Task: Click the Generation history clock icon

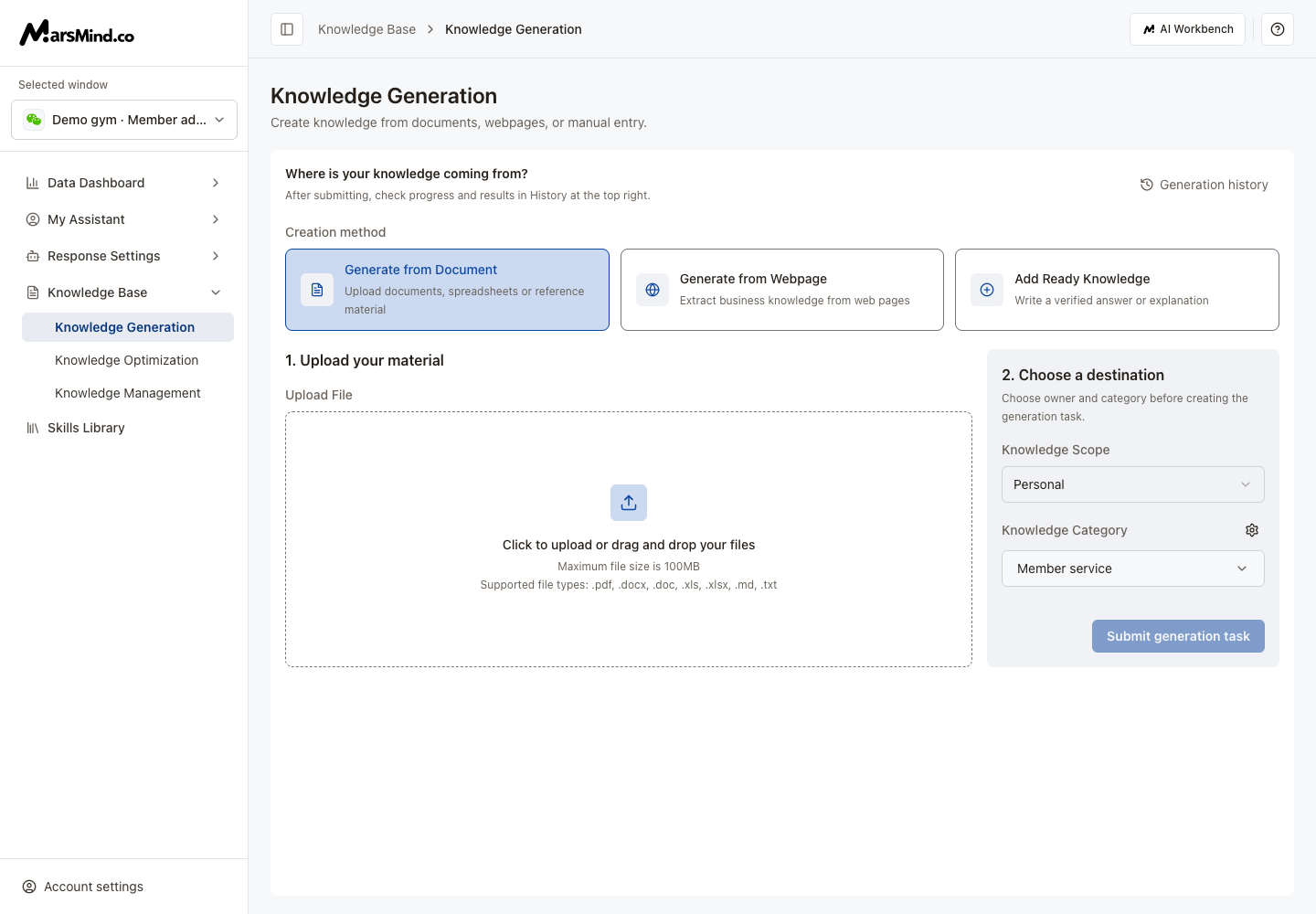Action: point(1147,185)
